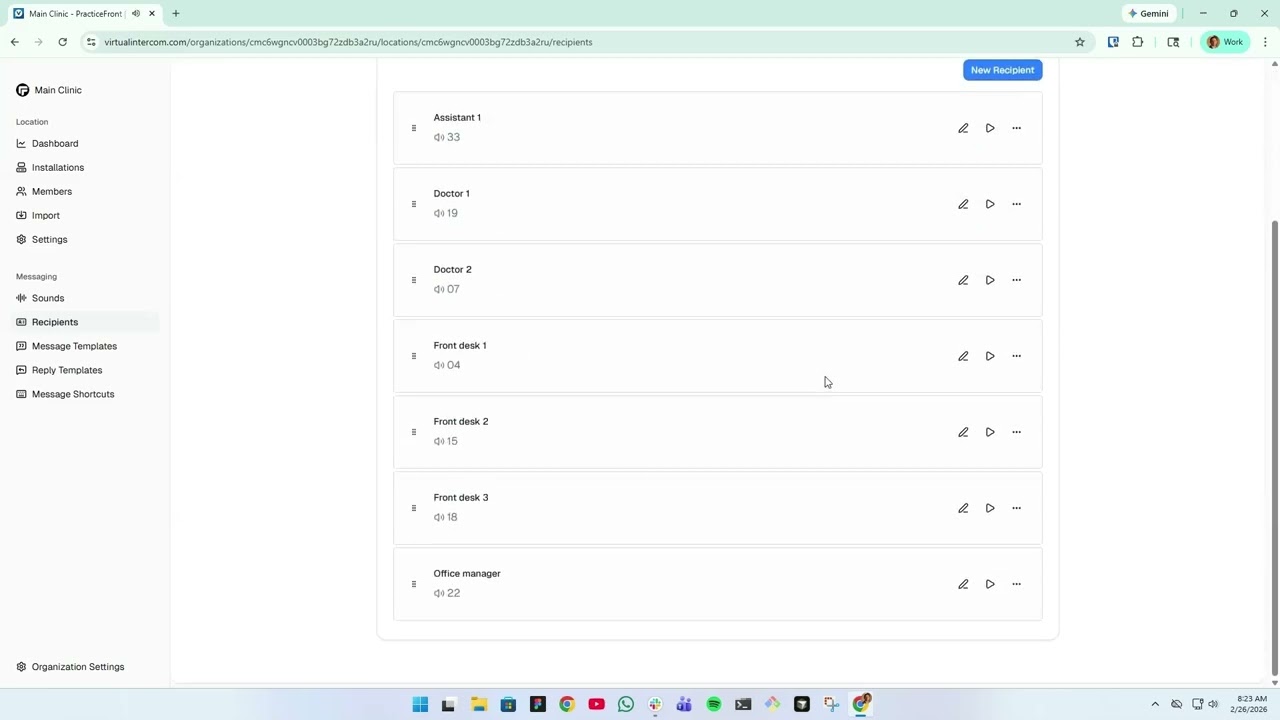Screen dimensions: 1280x720
Task: Edit the Assistant 1 recipient
Action: (963, 128)
